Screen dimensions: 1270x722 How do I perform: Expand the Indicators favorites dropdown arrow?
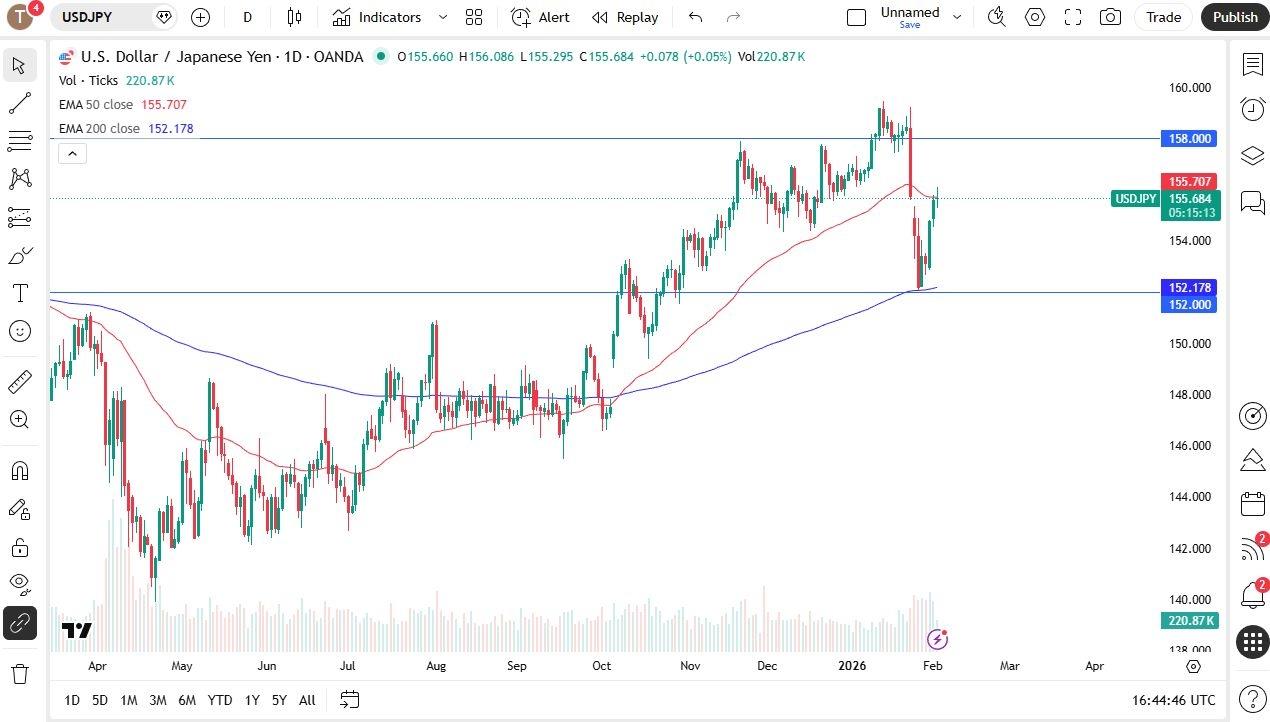pos(443,17)
